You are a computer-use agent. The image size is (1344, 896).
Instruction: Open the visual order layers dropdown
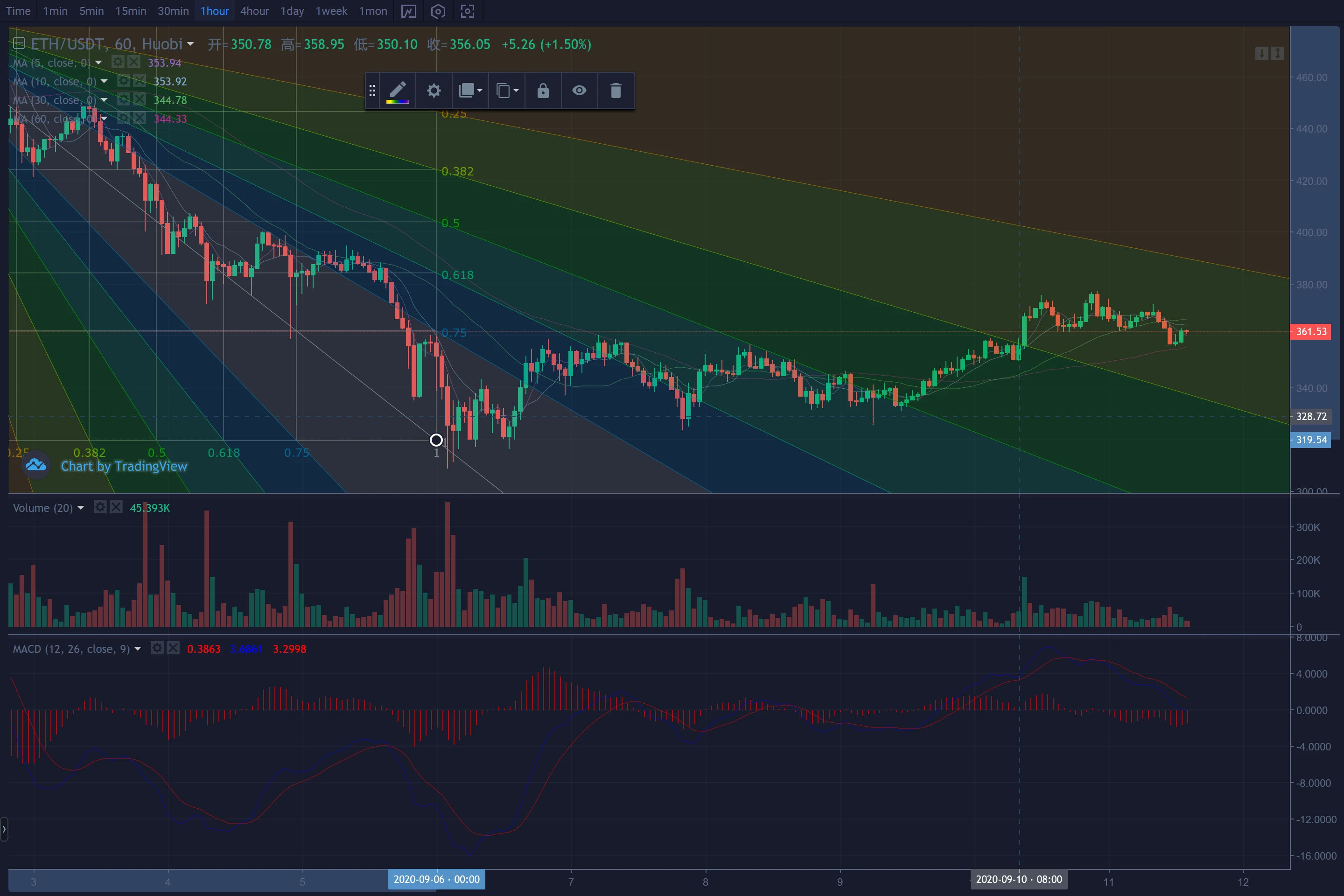pyautogui.click(x=471, y=90)
